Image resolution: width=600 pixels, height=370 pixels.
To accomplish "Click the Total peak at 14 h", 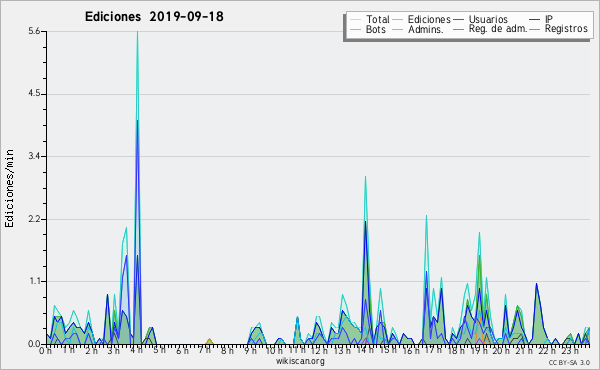I will (365, 178).
